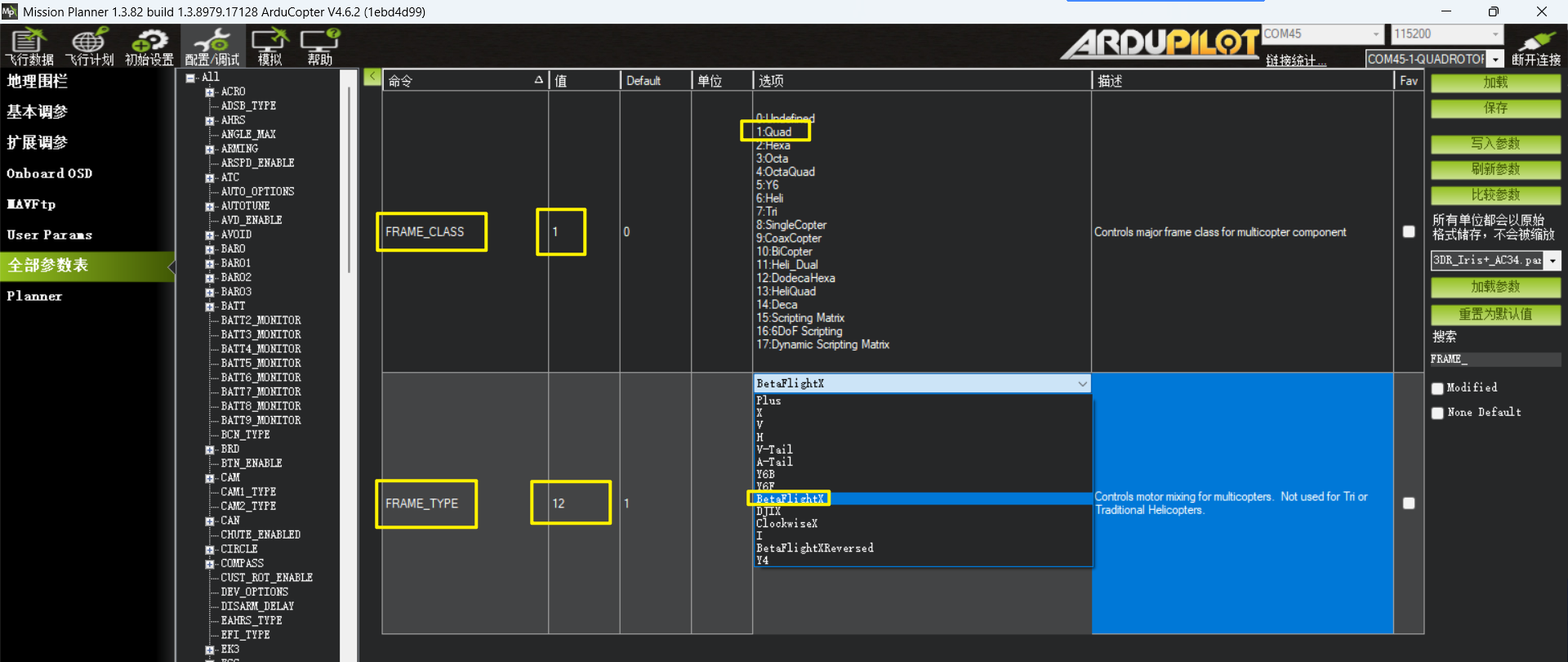
Task: Mark FRAME_CLASS as favorite checkbox
Action: [1409, 232]
